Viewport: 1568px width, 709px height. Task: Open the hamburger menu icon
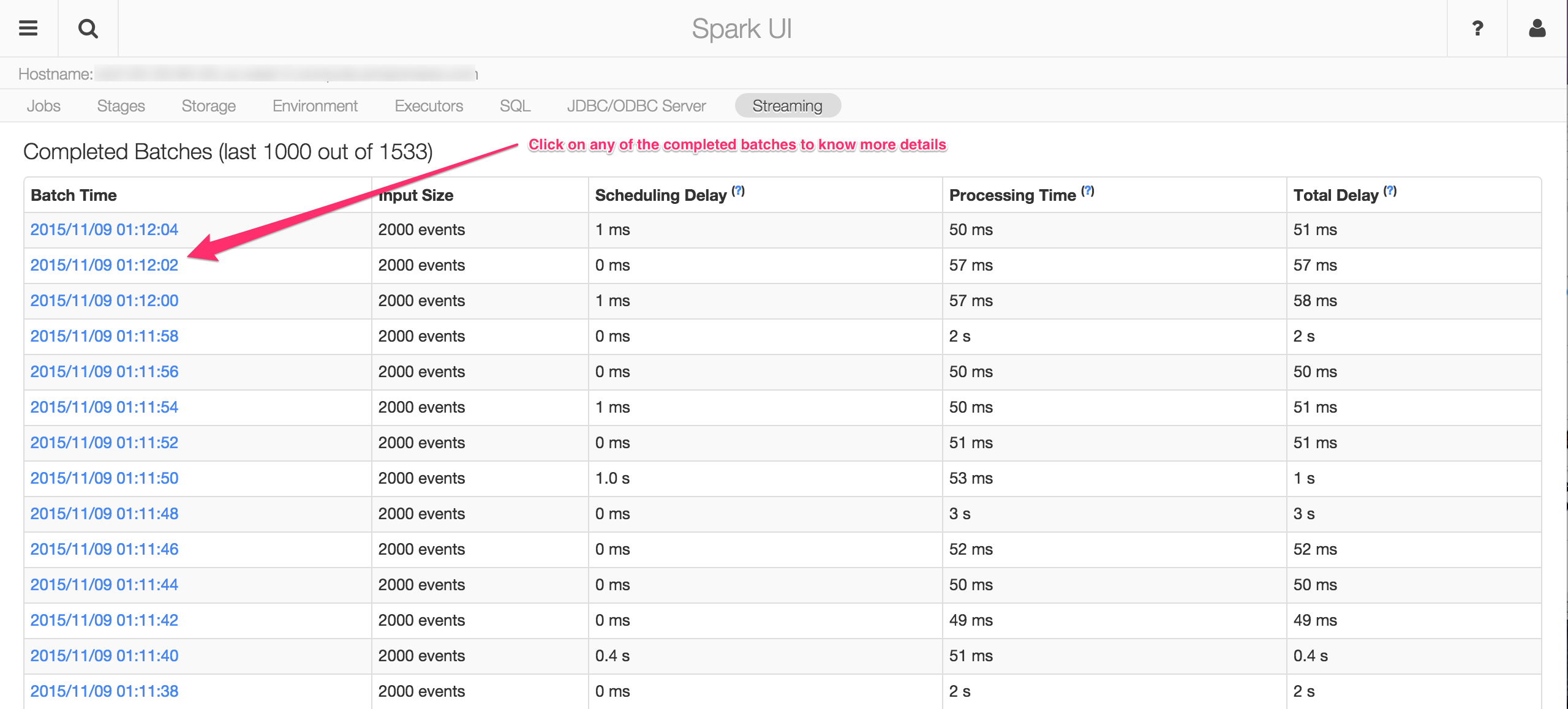28,28
